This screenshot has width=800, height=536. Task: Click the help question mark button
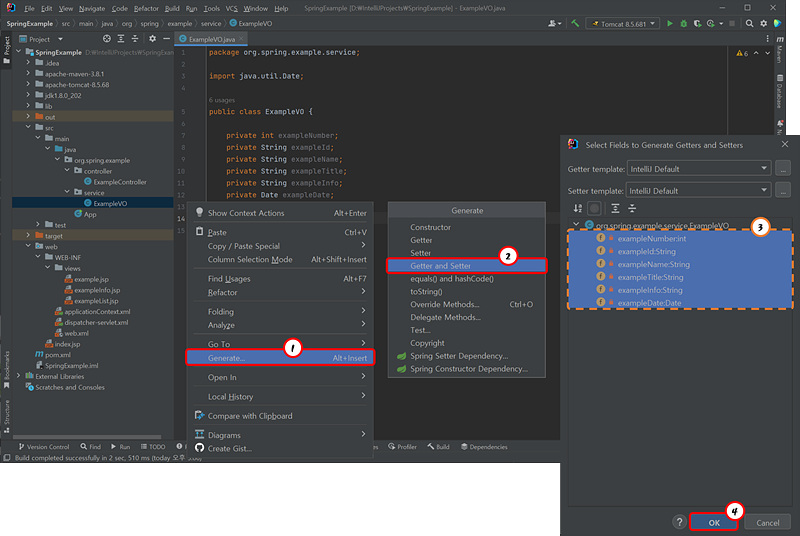pos(679,522)
